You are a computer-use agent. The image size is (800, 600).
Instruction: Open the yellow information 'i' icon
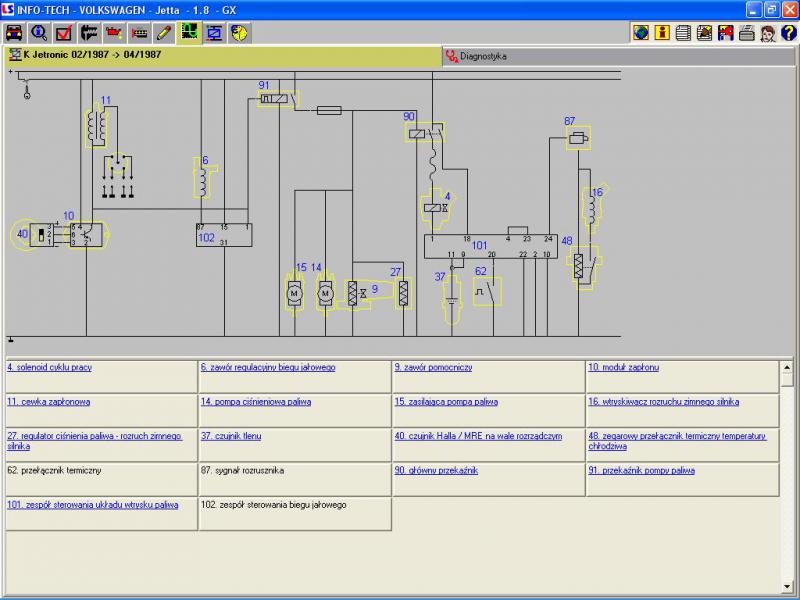point(662,33)
